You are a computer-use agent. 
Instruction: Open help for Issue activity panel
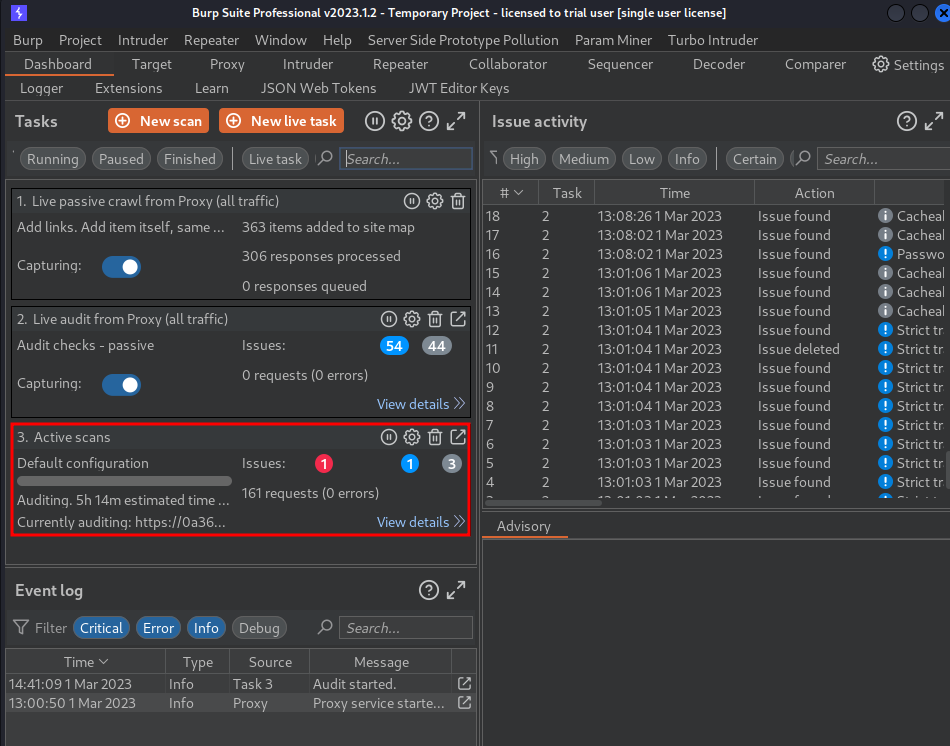click(906, 121)
